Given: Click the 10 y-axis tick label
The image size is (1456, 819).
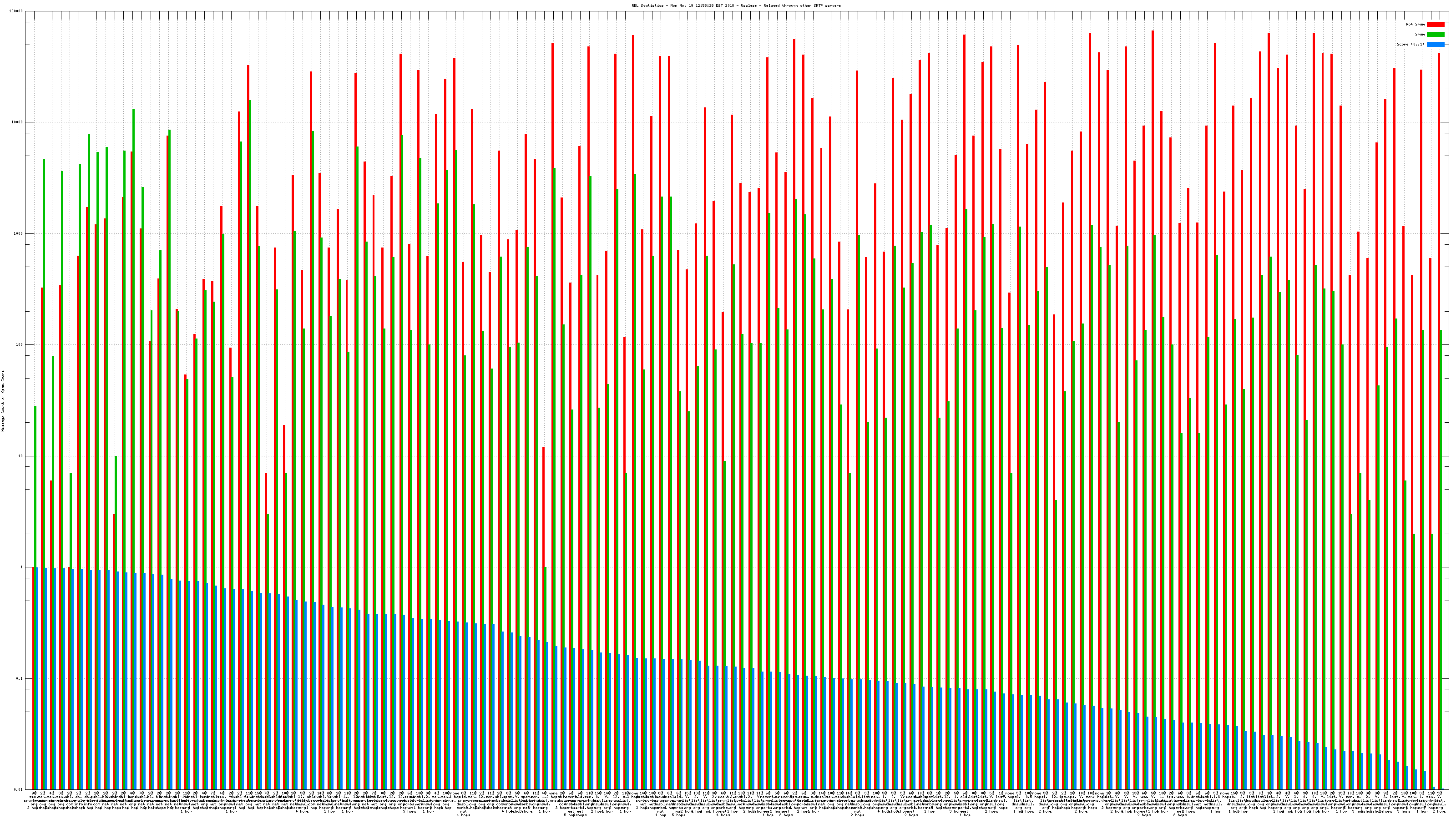Looking at the screenshot, I should point(21,456).
